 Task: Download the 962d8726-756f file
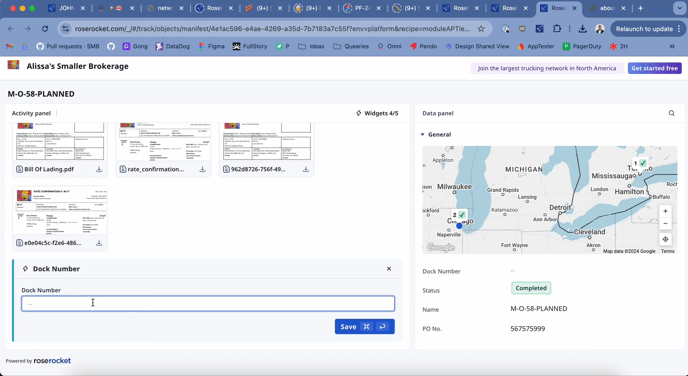306,169
